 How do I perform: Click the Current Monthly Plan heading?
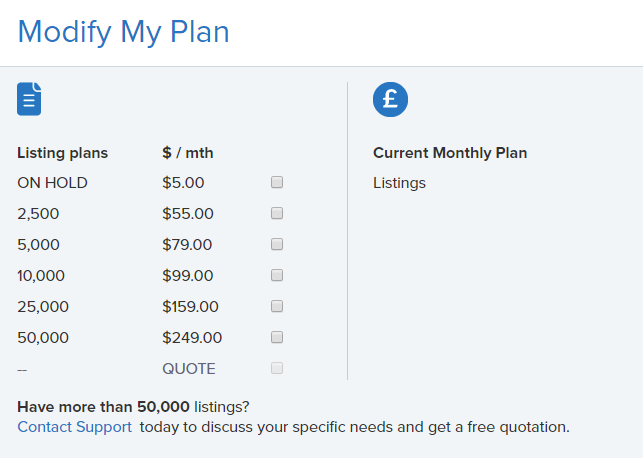(450, 153)
